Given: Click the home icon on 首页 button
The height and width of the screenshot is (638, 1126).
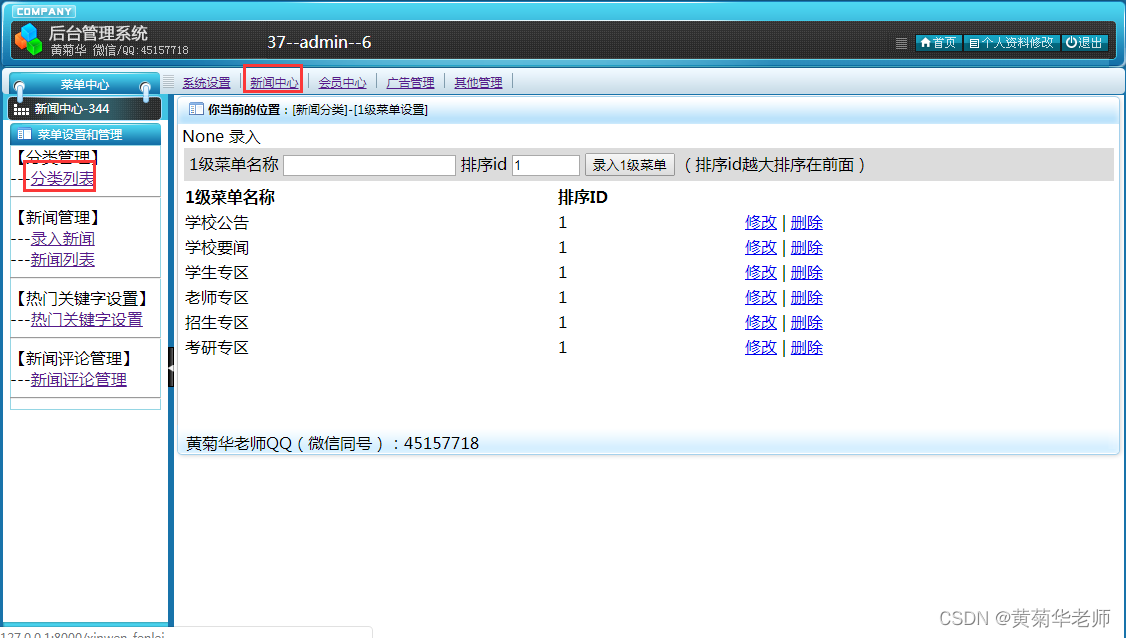Looking at the screenshot, I should point(926,43).
